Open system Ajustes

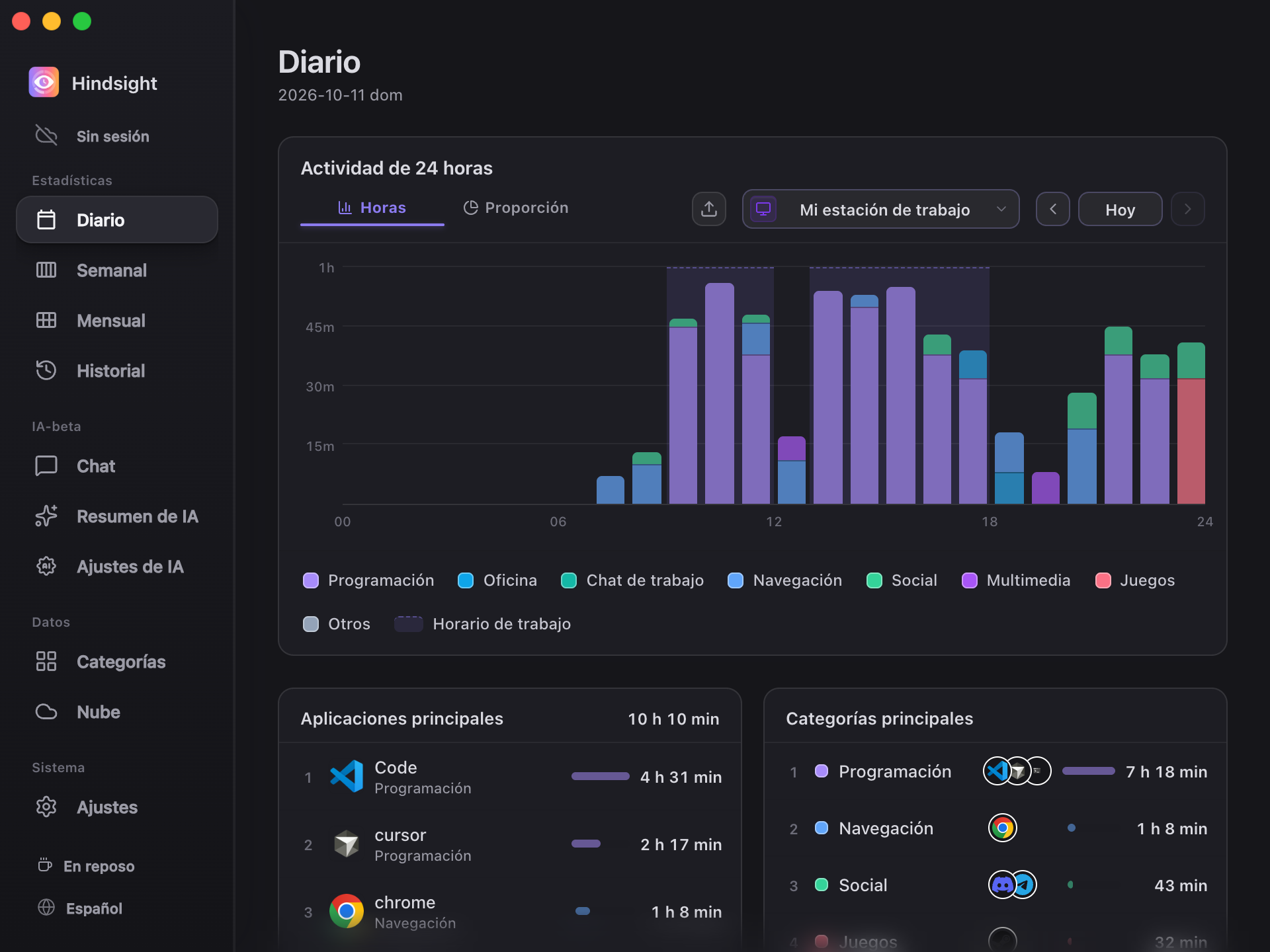click(117, 807)
